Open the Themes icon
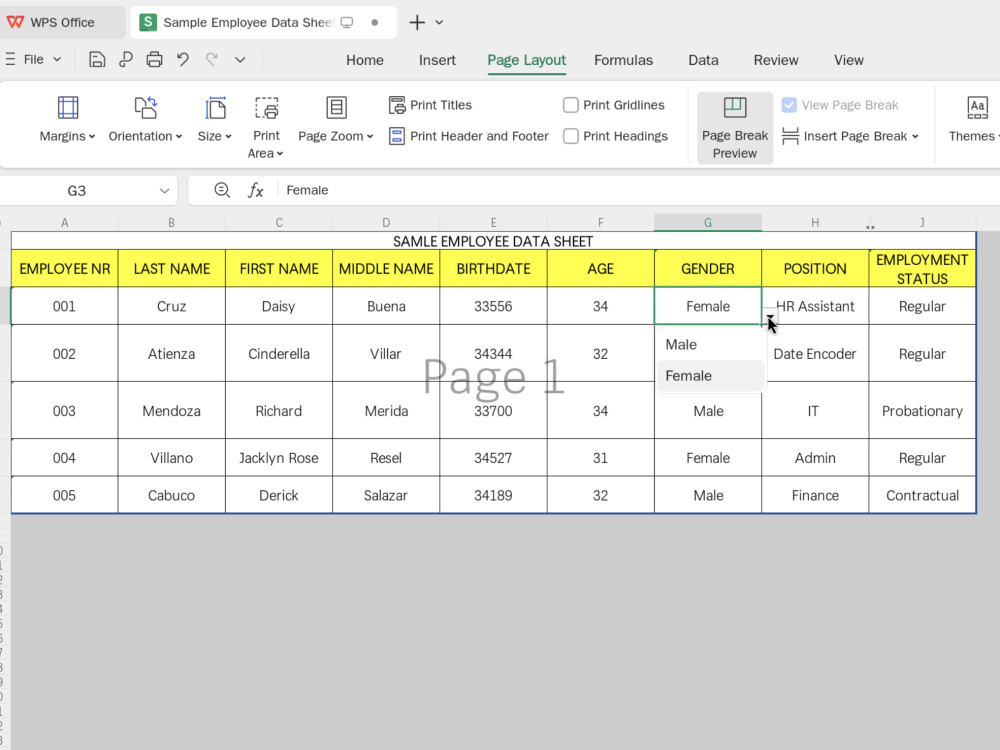Screen dimensions: 1000x750 [x=977, y=108]
